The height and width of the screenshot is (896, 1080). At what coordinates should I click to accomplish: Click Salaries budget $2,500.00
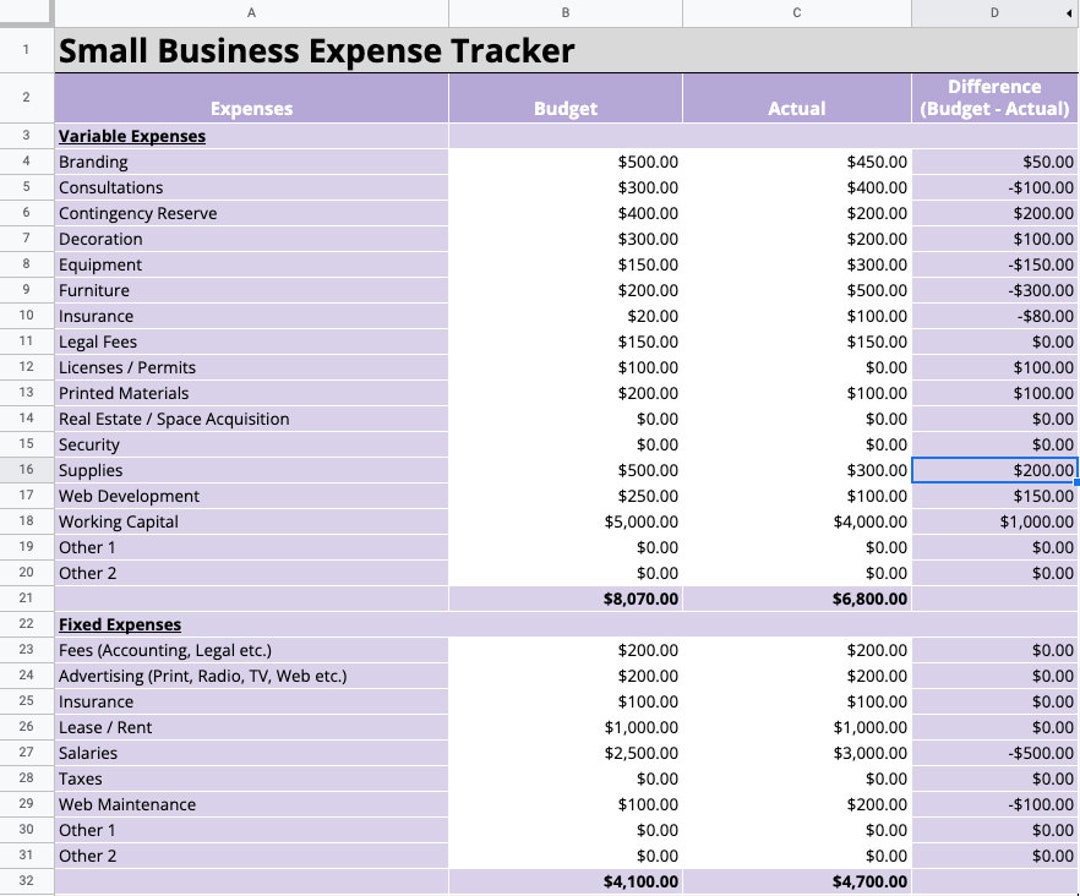point(565,753)
